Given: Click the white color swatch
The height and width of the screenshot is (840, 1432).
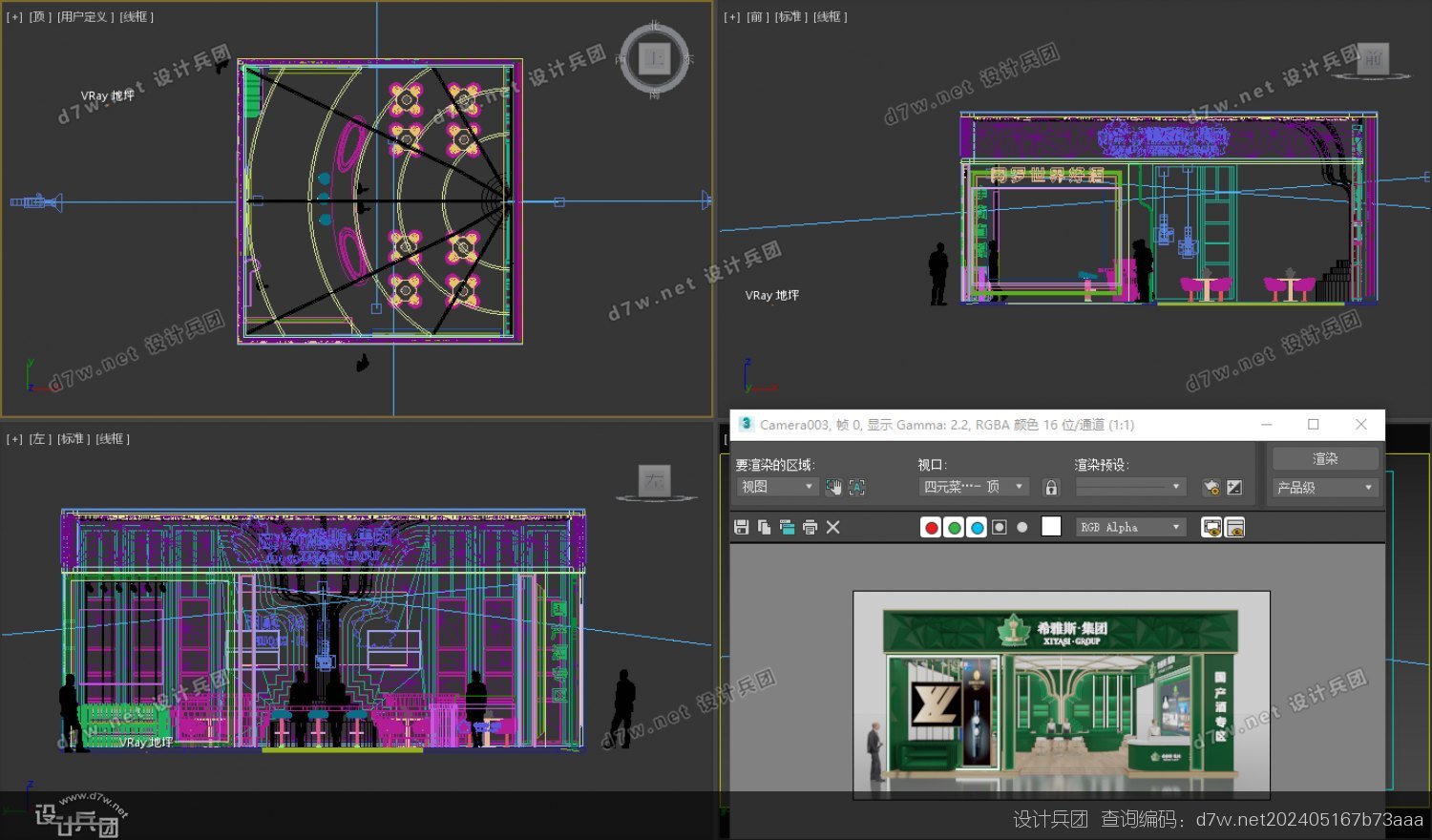Looking at the screenshot, I should 1051,527.
